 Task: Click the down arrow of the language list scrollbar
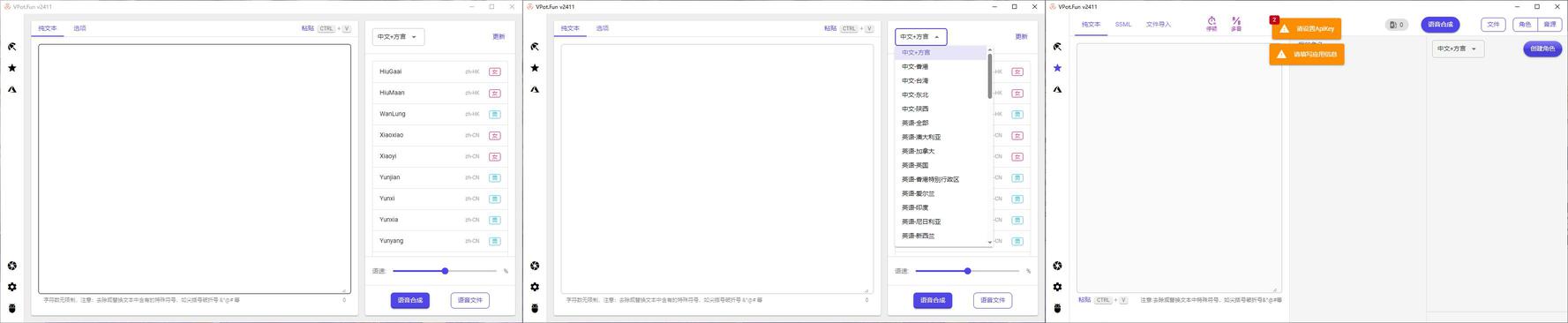tap(989, 242)
